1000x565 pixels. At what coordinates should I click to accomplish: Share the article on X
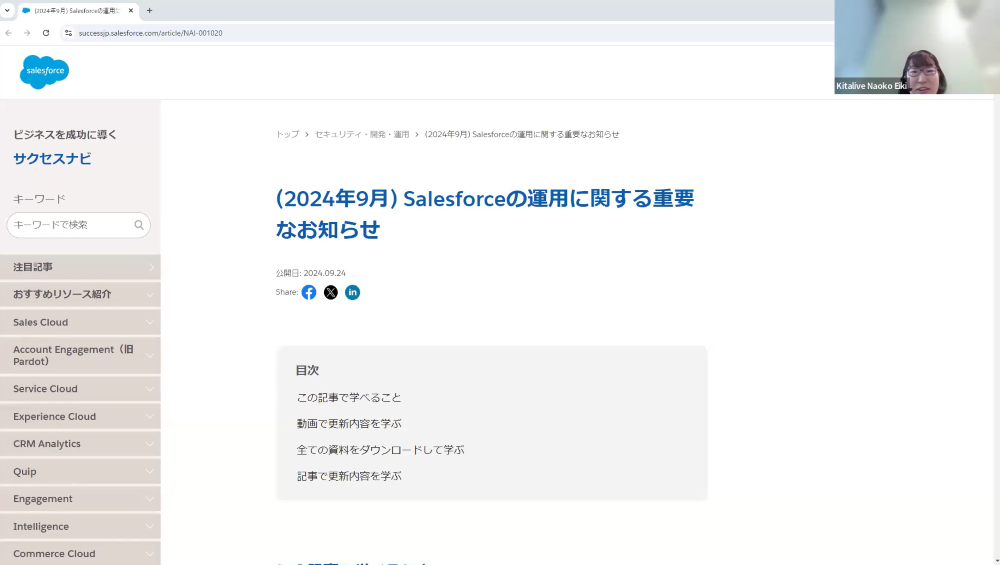tap(330, 293)
